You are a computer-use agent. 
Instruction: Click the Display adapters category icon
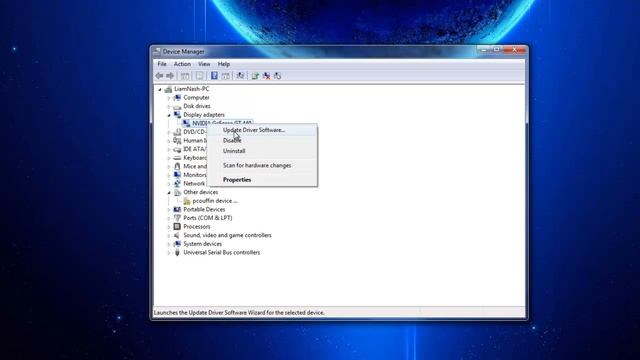point(177,115)
